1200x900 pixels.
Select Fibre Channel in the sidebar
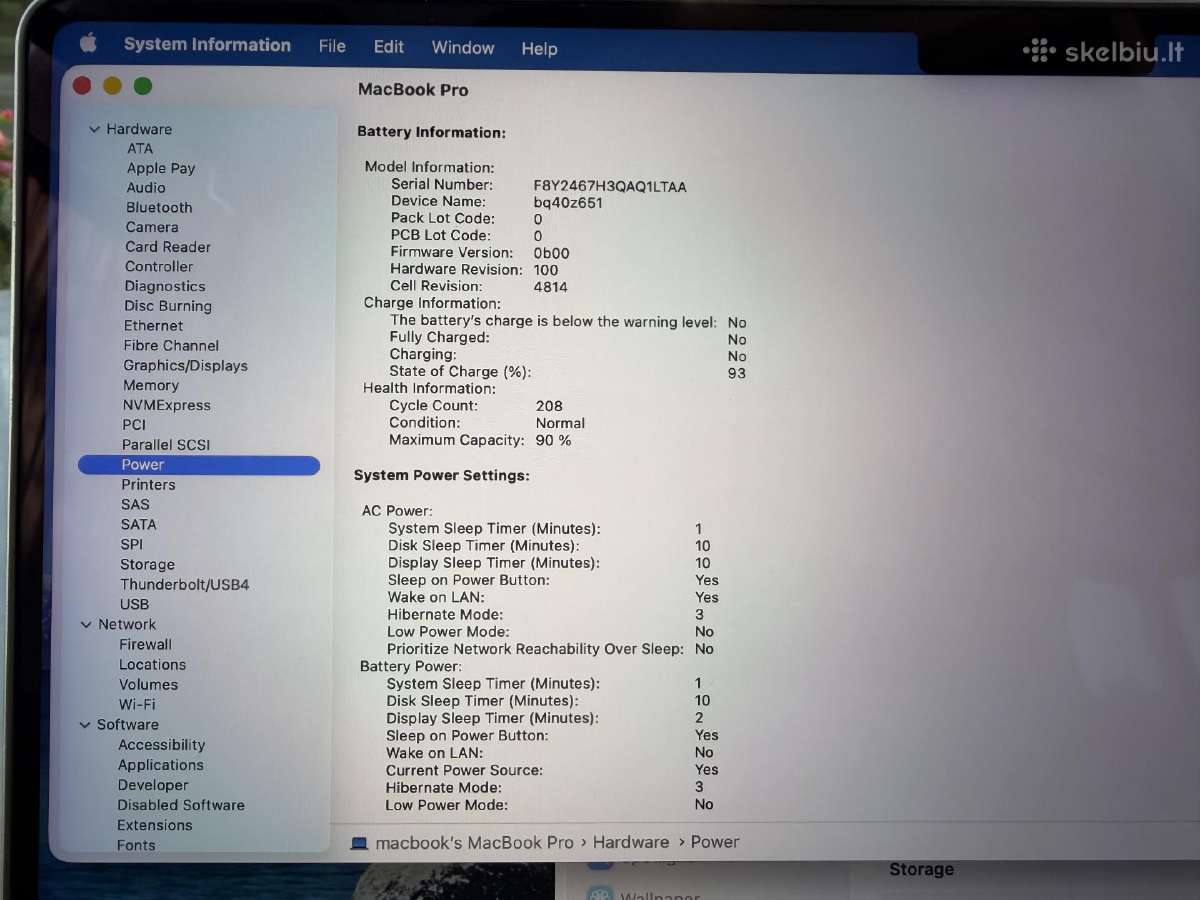pos(171,346)
